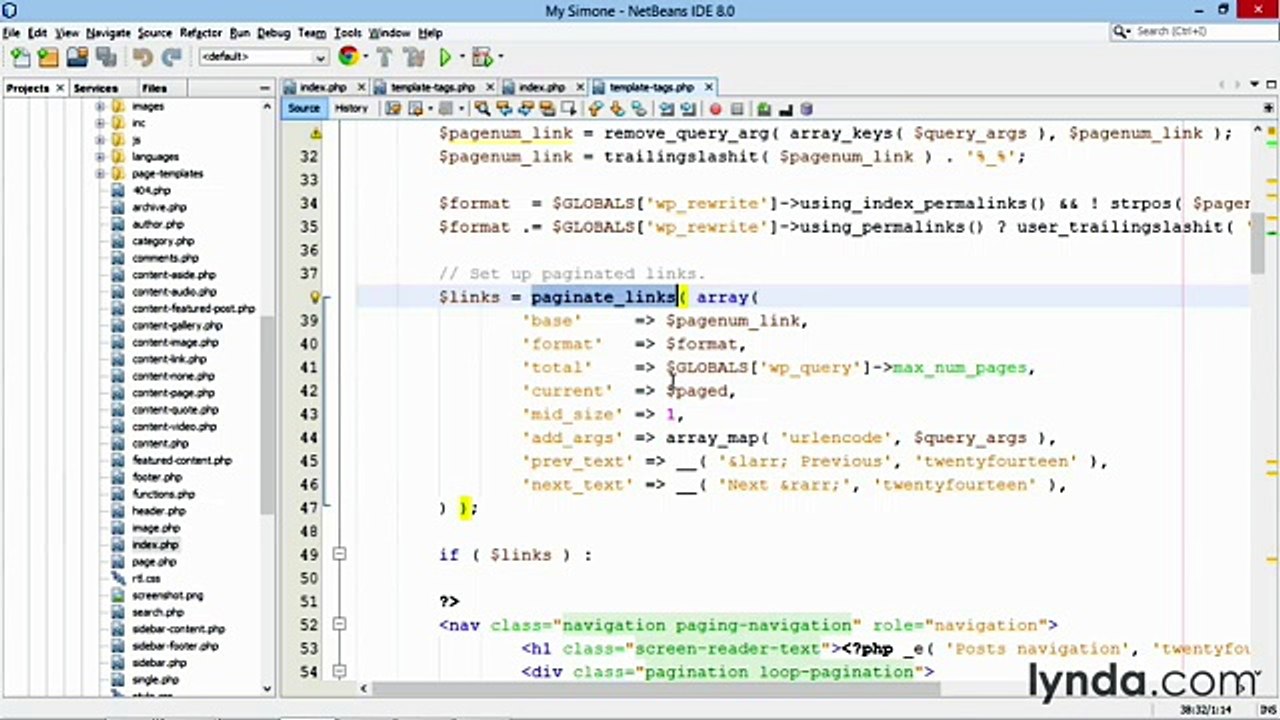Click the green icon after macro buttons
The height and width of the screenshot is (720, 1280).
(x=763, y=108)
